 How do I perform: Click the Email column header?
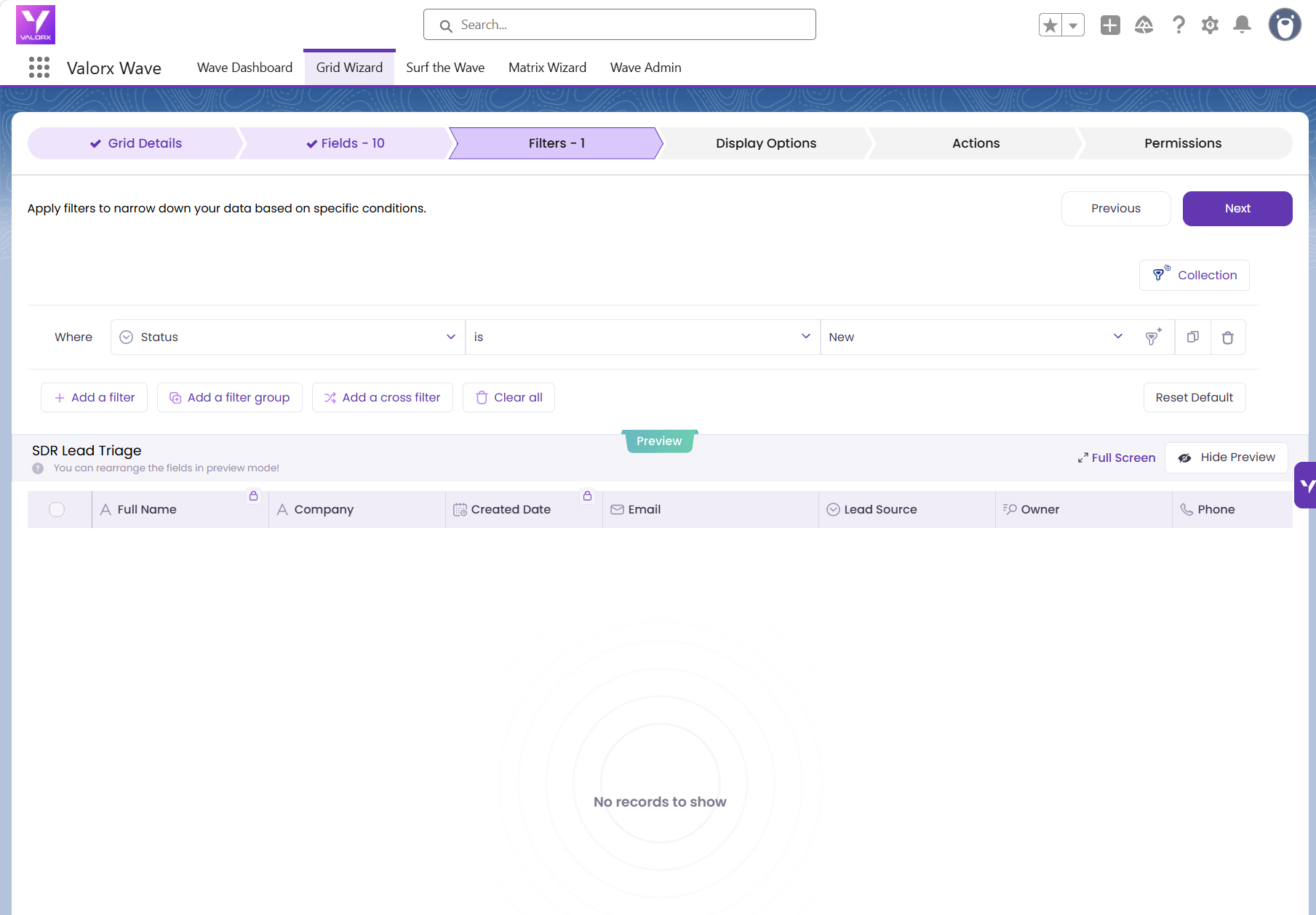(x=711, y=510)
